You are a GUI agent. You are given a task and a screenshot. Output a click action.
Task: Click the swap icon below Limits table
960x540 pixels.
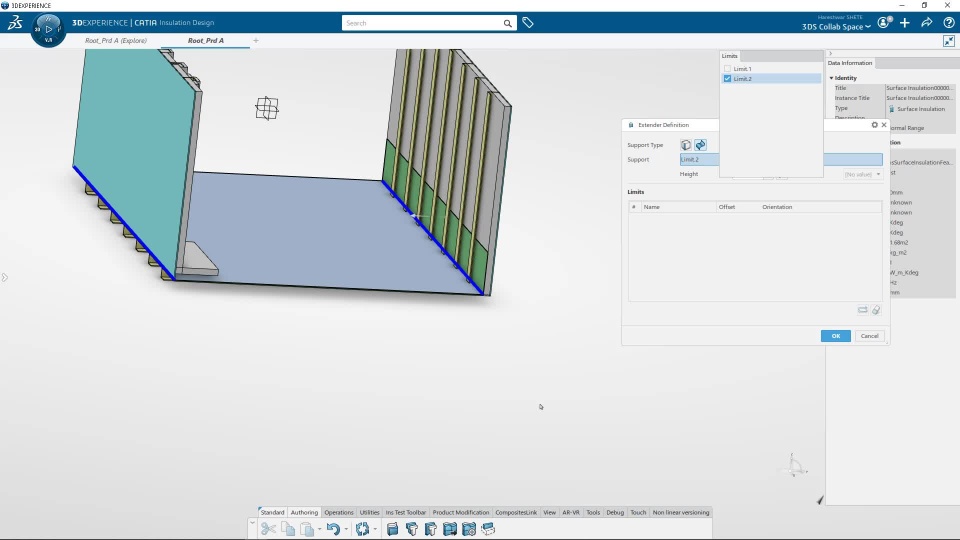click(863, 310)
